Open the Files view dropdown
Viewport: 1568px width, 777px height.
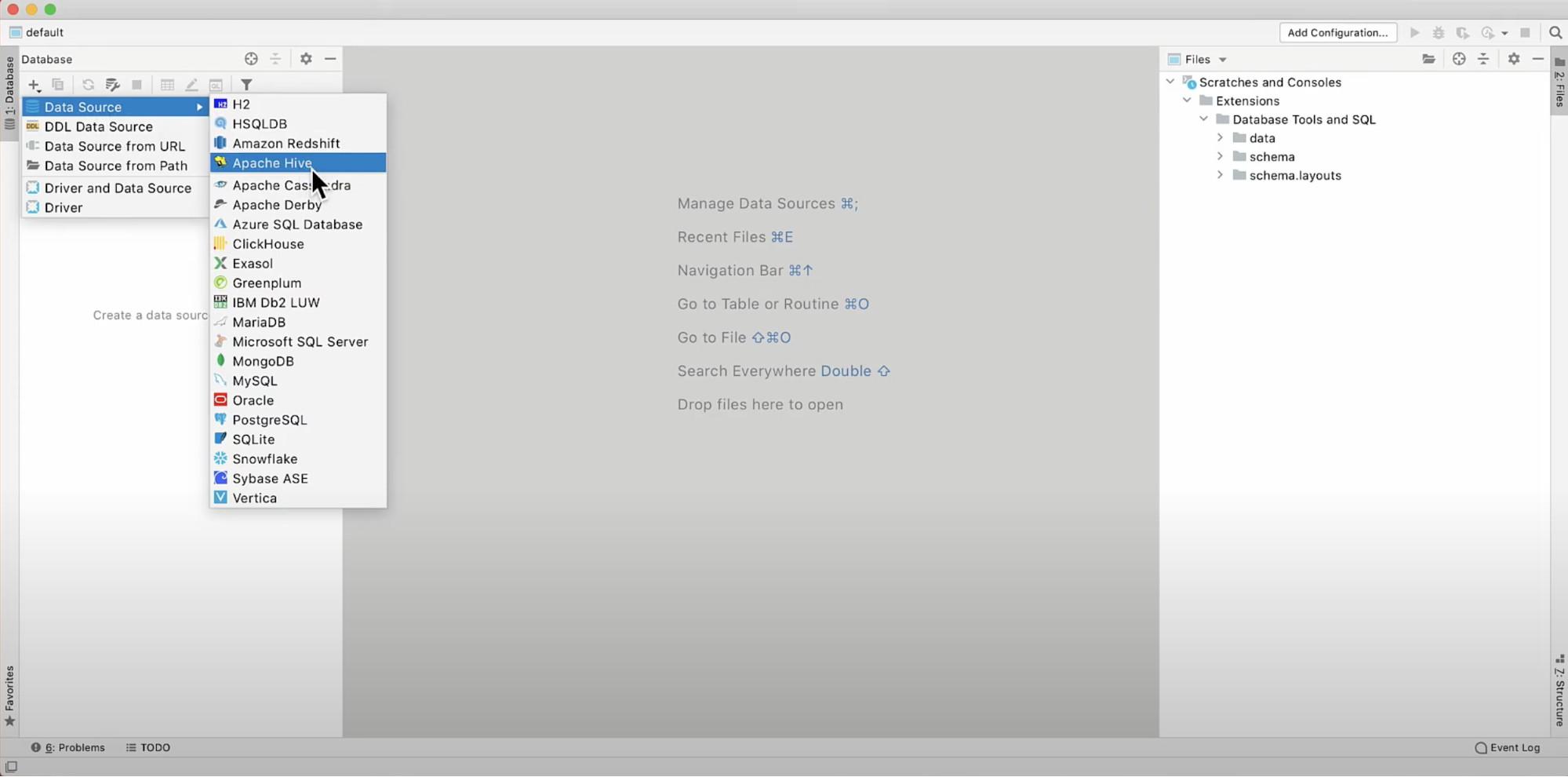[x=1222, y=60]
